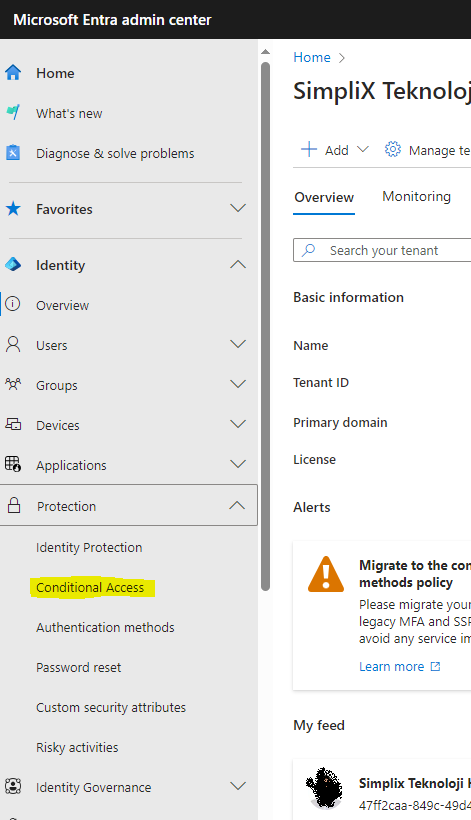Click the Devices icon in sidebar
The image size is (471, 820).
click(x=13, y=424)
